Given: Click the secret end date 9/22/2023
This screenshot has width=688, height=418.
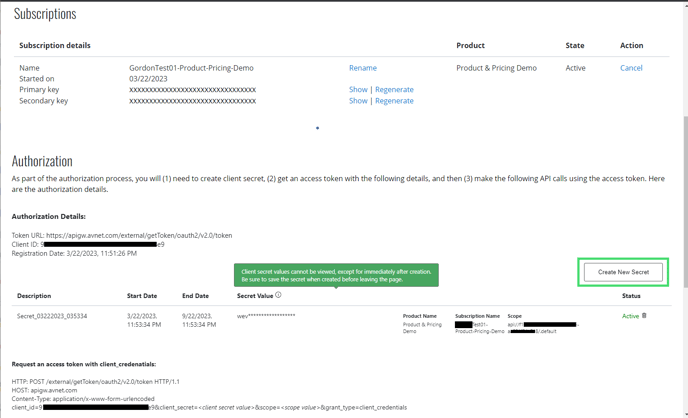Looking at the screenshot, I should pos(199,320).
